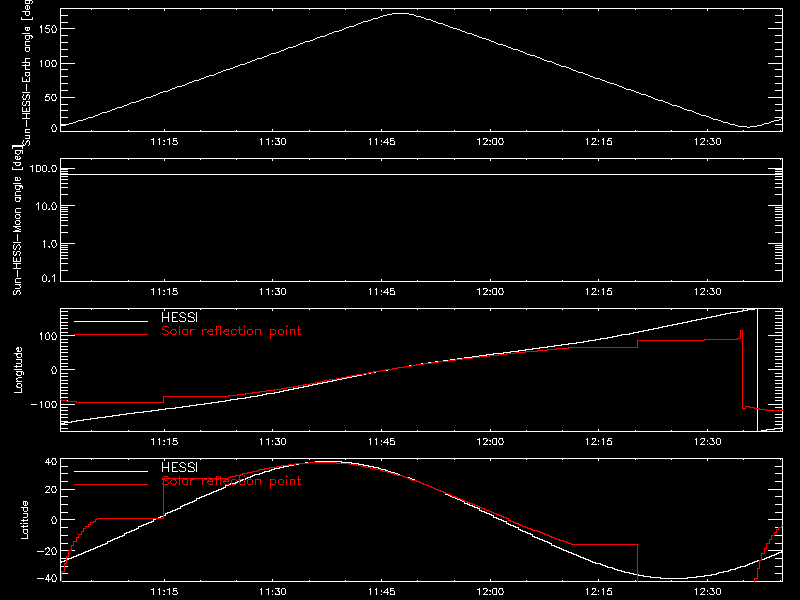The height and width of the screenshot is (600, 800).
Task: Click 11:15 label under Sun-HESSI-Moon angle plot
Action: (164, 292)
